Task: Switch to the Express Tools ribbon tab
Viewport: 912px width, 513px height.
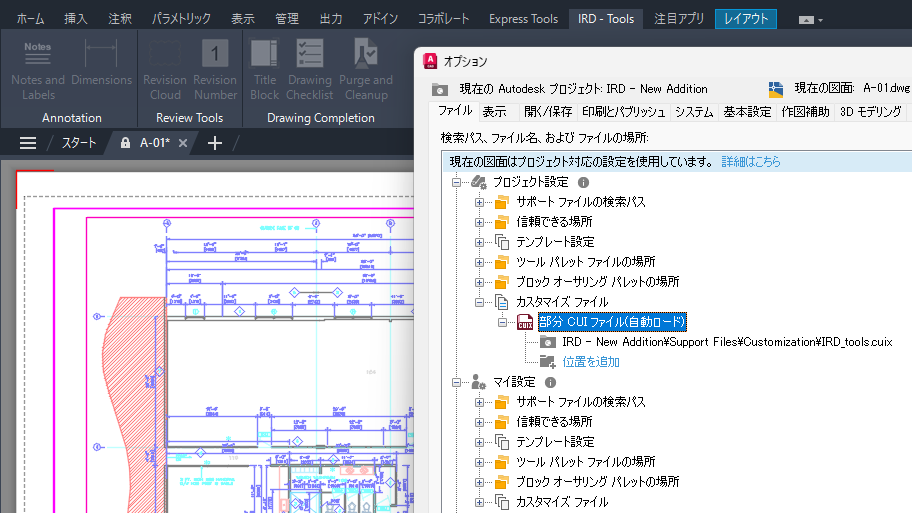Action: click(523, 19)
